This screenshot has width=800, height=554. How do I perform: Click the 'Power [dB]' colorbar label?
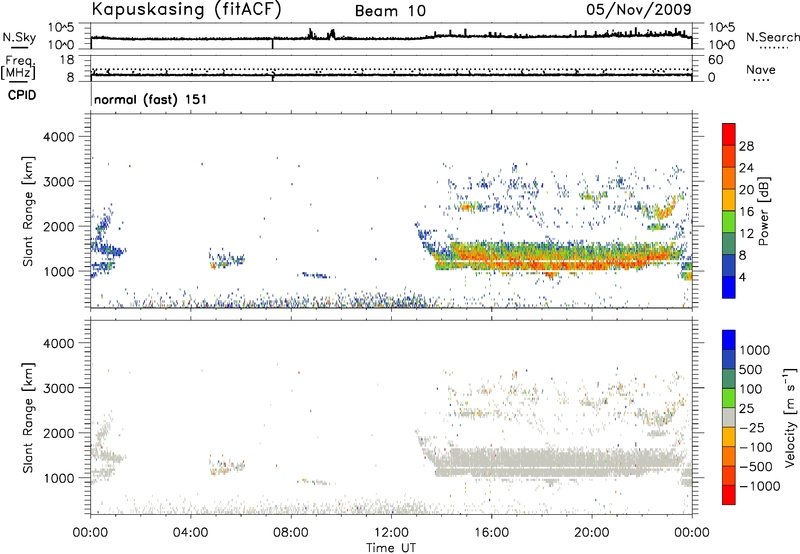pos(763,211)
